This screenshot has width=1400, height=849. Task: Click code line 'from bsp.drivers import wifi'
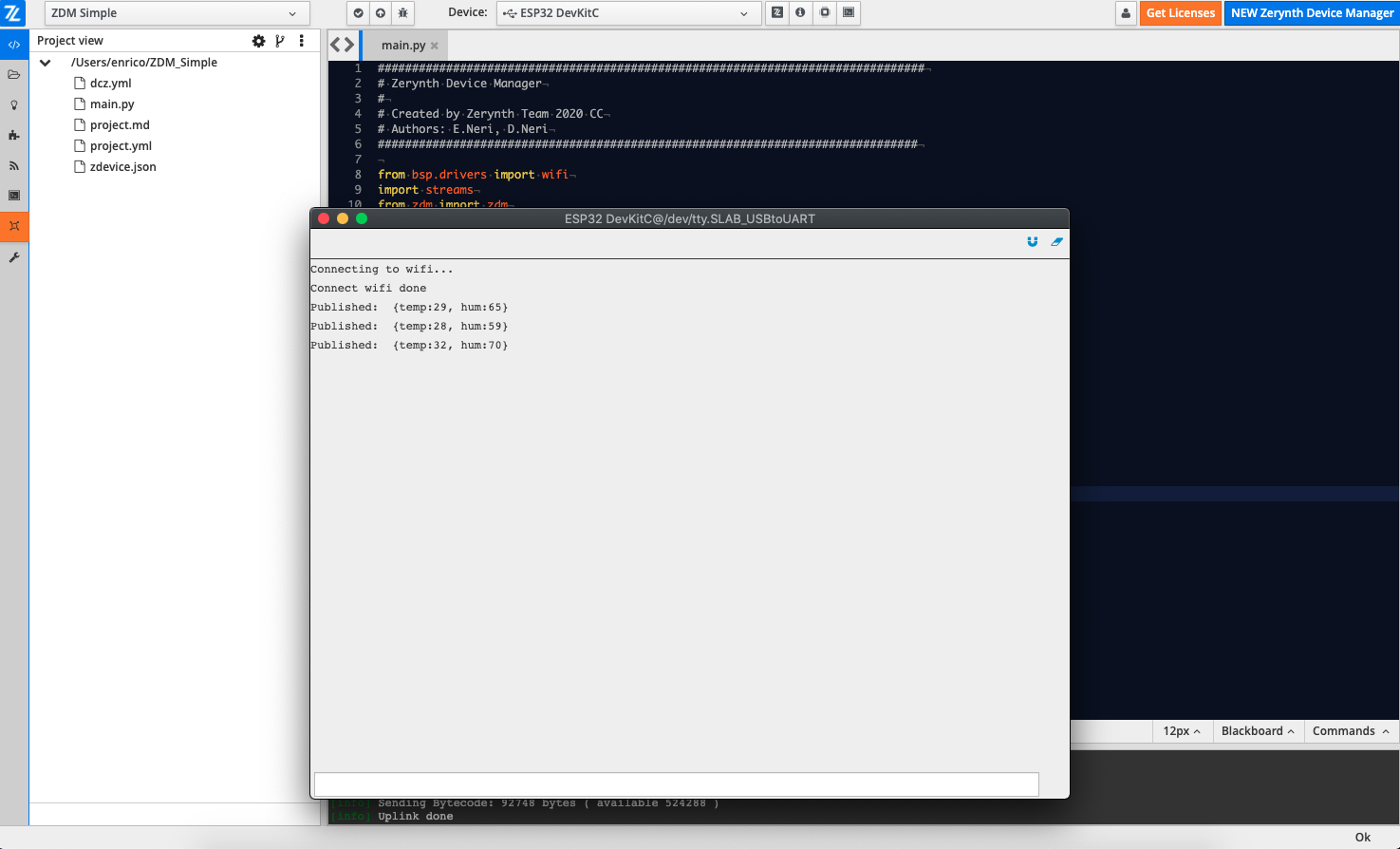(x=474, y=175)
